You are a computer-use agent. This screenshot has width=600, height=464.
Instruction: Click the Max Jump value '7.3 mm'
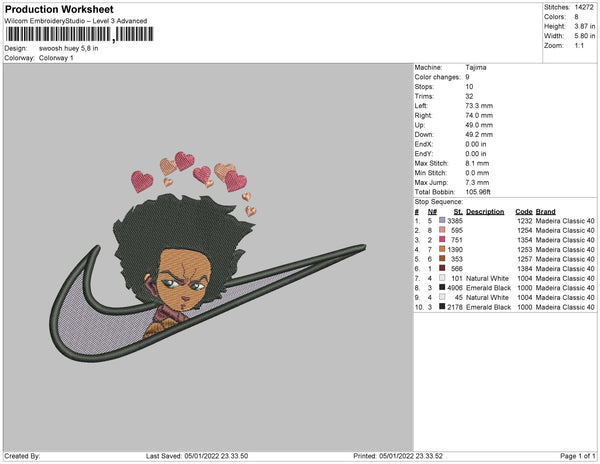(477, 182)
